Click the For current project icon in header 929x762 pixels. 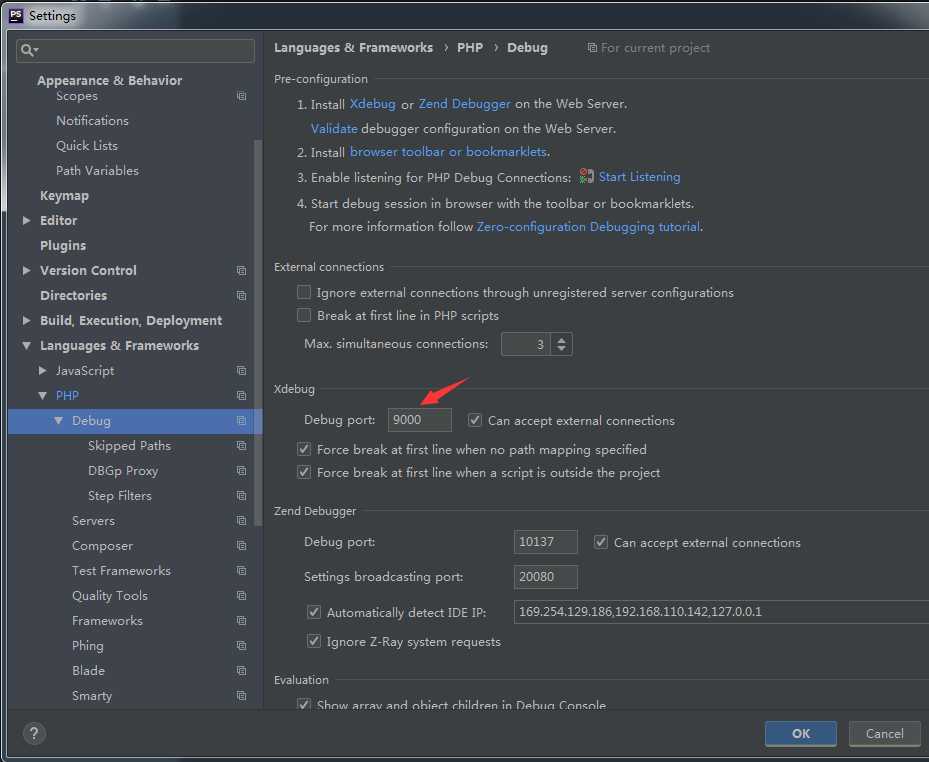(592, 48)
